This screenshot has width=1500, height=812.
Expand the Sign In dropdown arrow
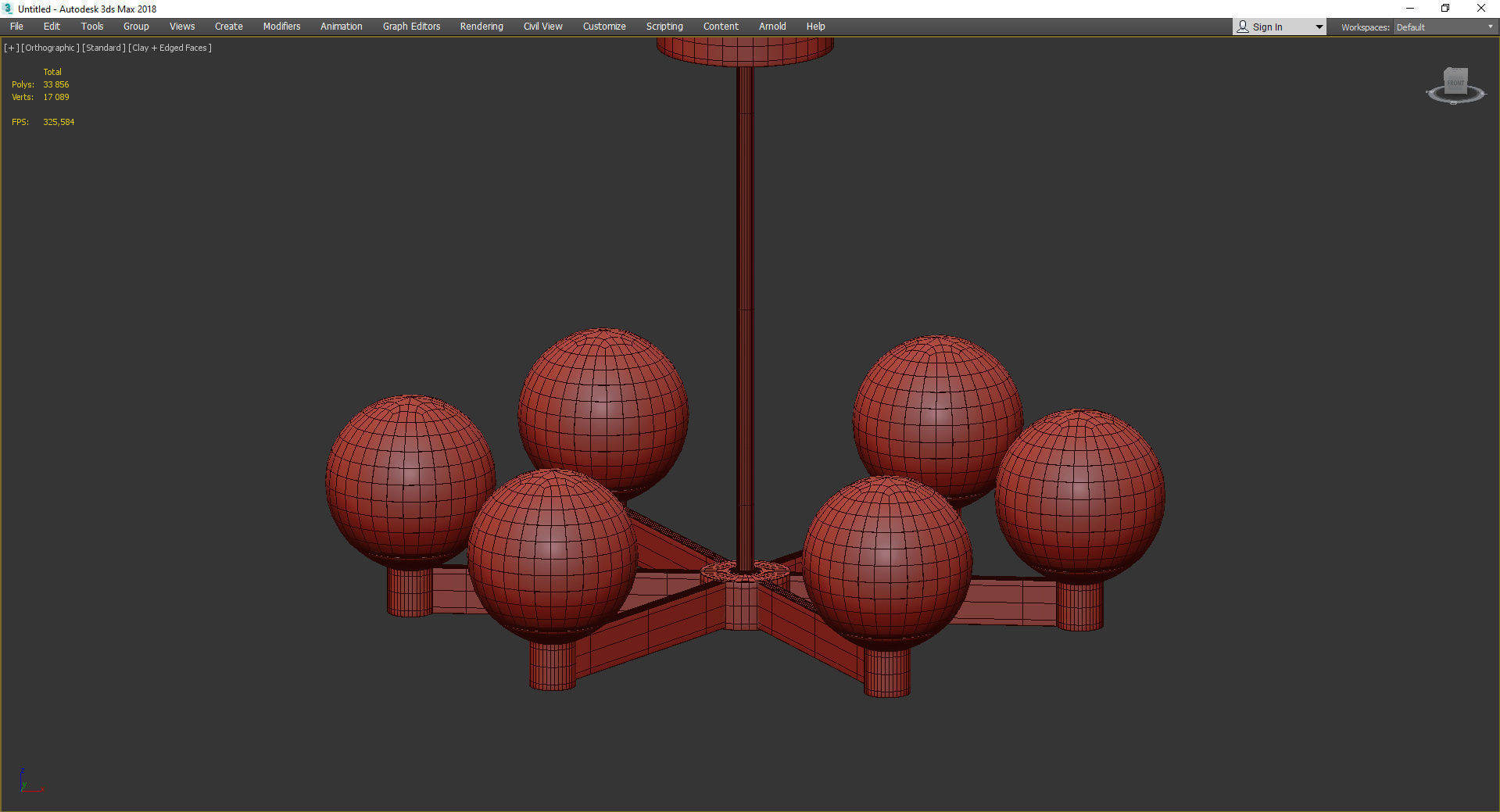[x=1319, y=27]
